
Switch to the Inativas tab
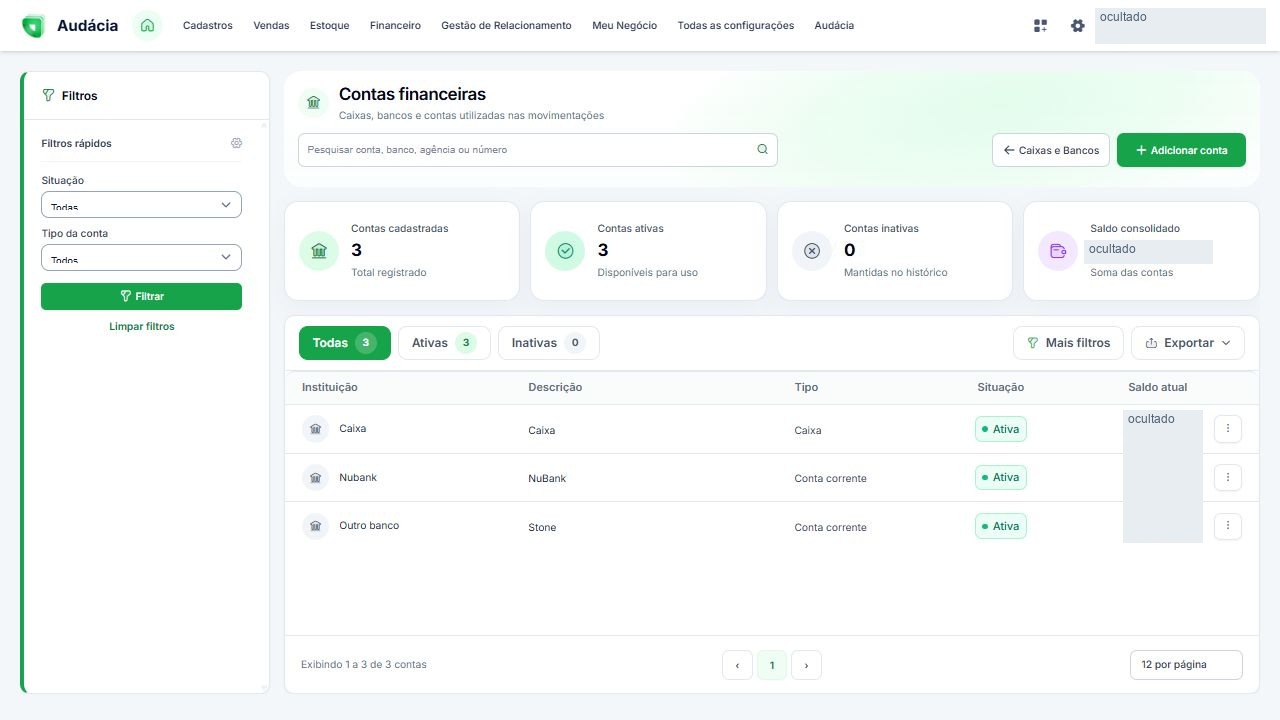pyautogui.click(x=549, y=343)
